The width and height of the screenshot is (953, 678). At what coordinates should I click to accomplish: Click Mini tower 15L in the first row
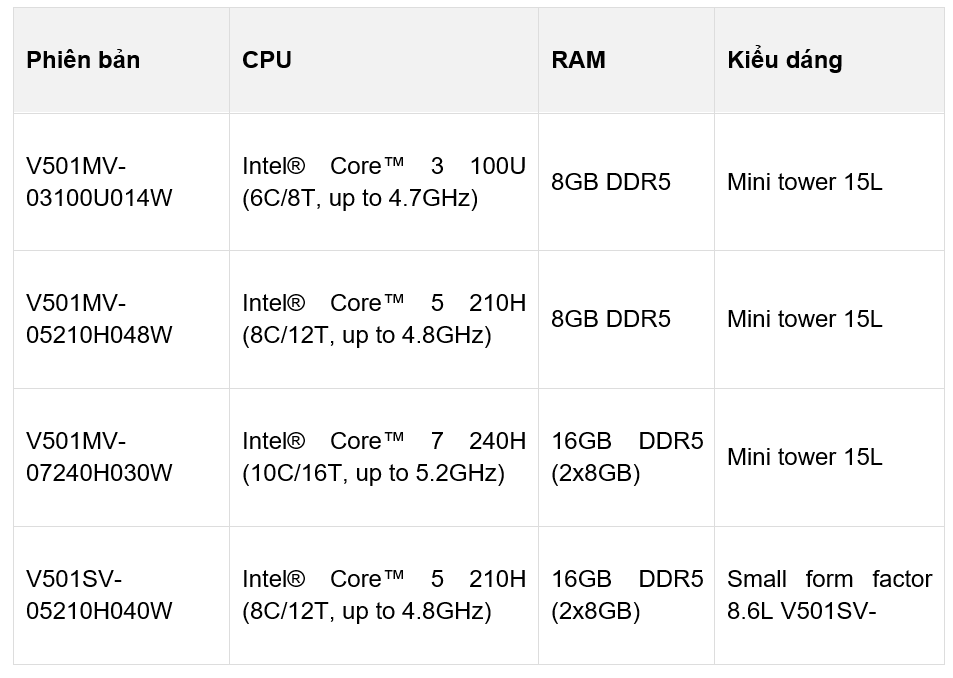804,182
